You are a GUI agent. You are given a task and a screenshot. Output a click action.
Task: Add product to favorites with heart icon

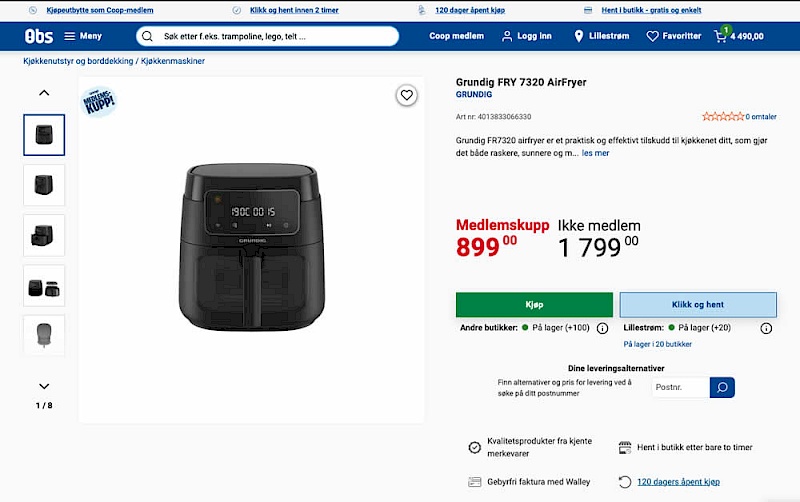[406, 95]
